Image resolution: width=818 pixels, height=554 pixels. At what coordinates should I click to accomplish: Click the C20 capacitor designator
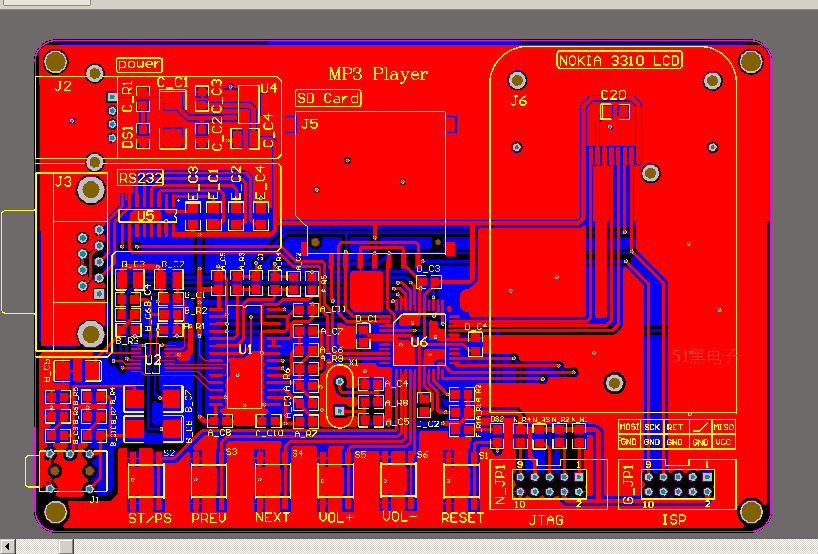(x=613, y=95)
